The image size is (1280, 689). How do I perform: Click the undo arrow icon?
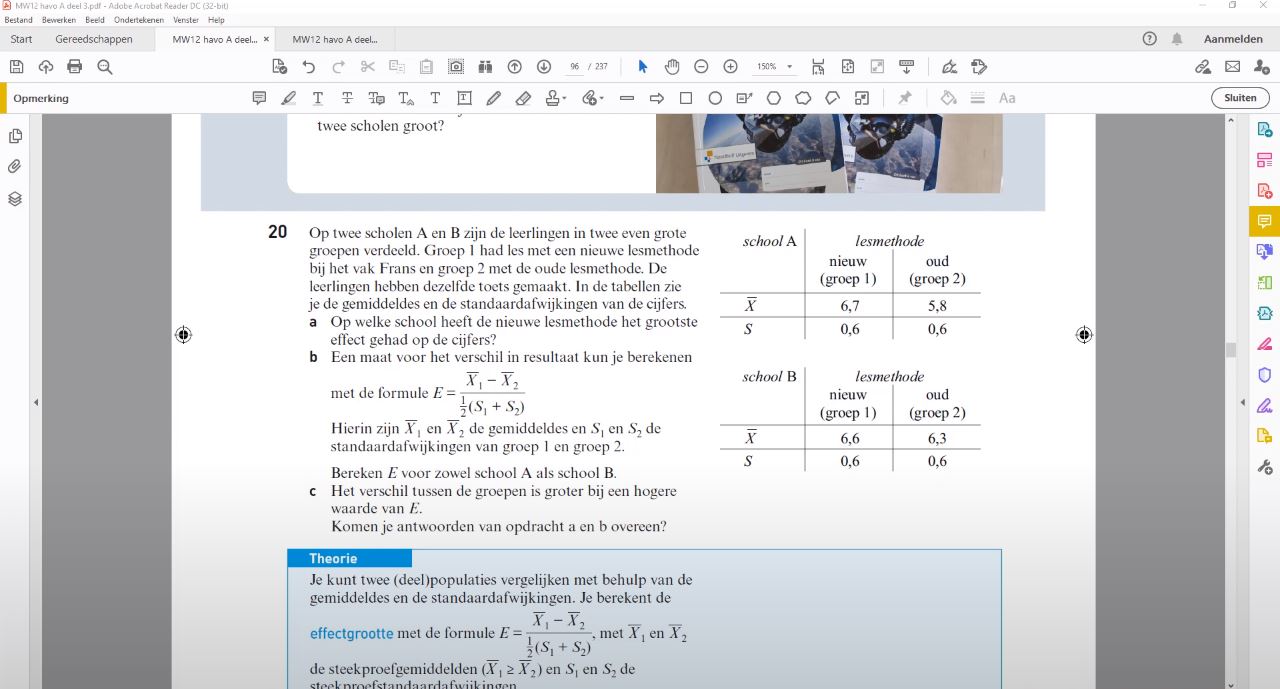point(309,67)
